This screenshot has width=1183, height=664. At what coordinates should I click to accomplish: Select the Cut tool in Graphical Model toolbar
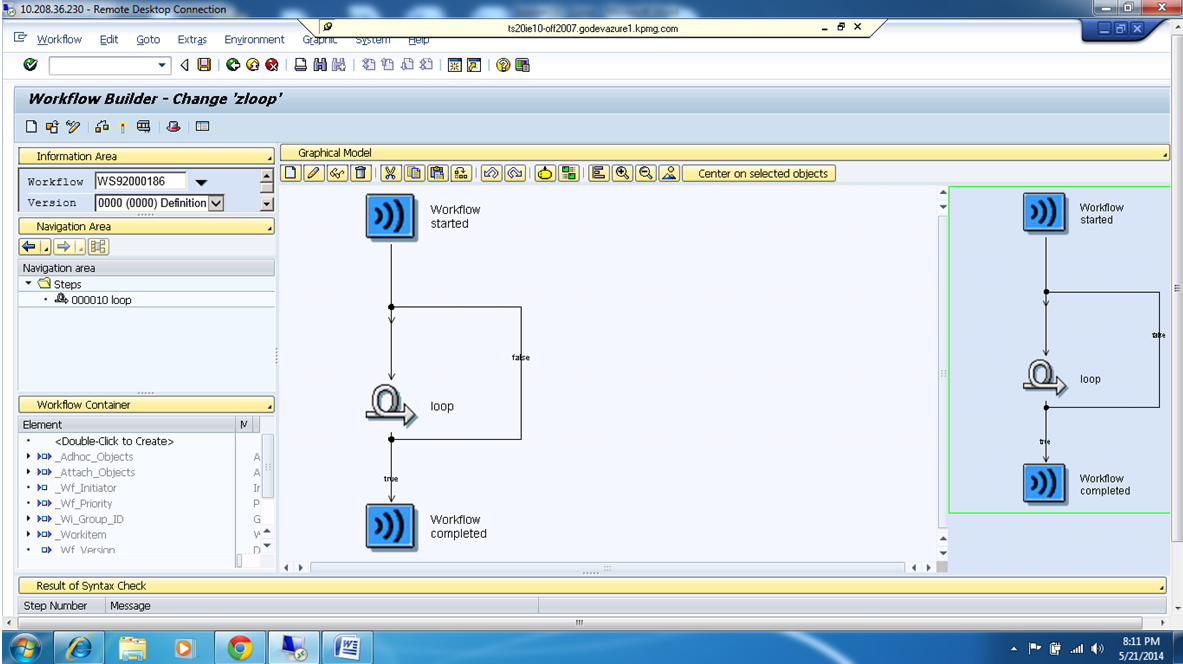pyautogui.click(x=390, y=172)
